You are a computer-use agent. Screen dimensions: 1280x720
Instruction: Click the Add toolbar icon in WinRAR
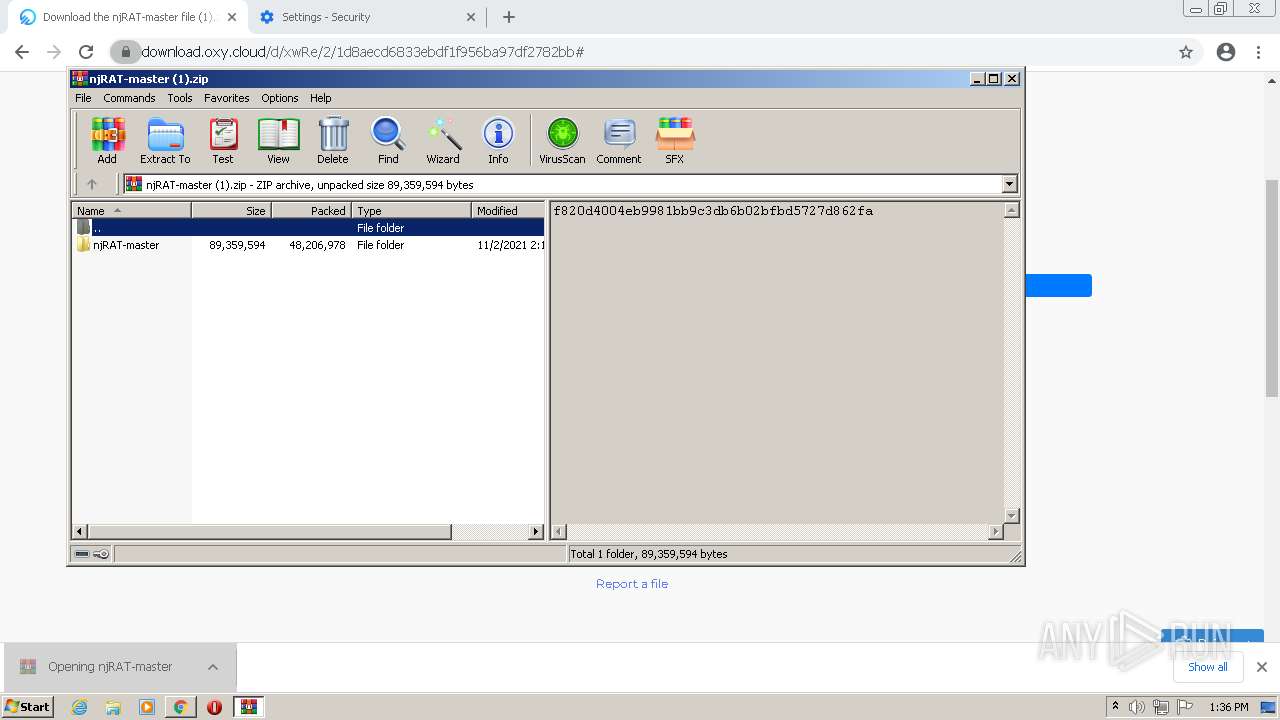[107, 140]
